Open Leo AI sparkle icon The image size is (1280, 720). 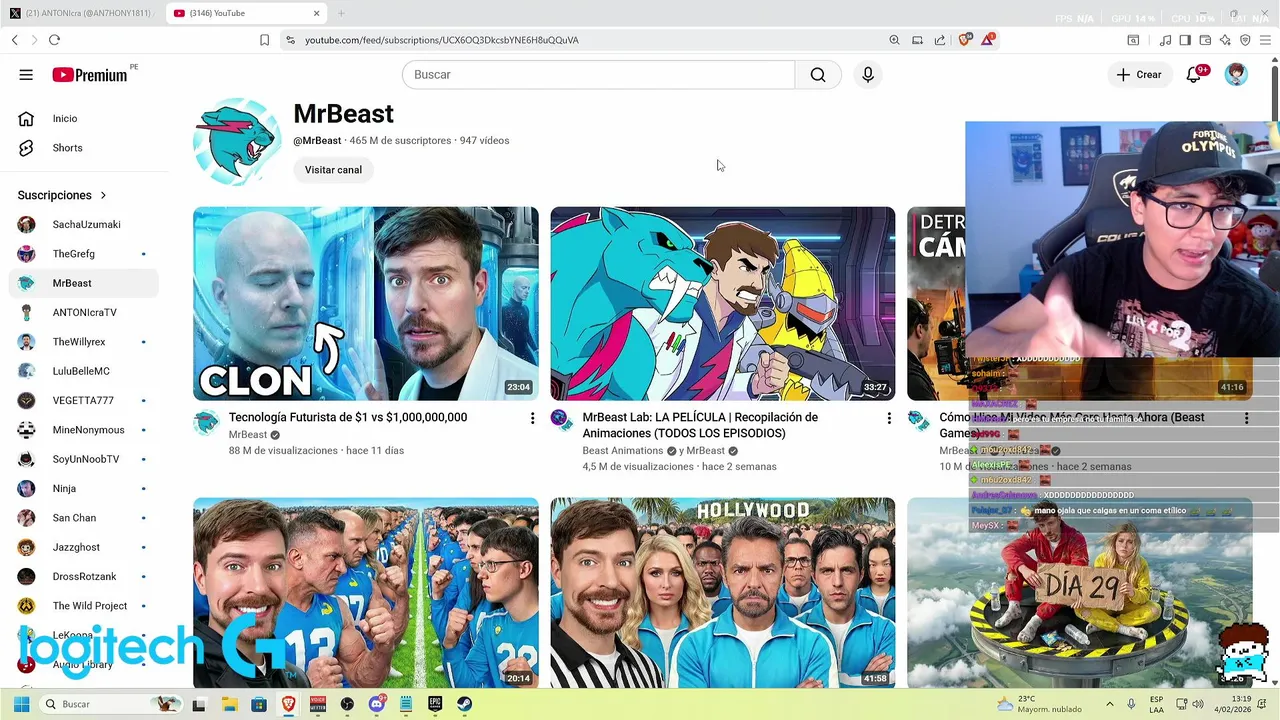[1225, 40]
